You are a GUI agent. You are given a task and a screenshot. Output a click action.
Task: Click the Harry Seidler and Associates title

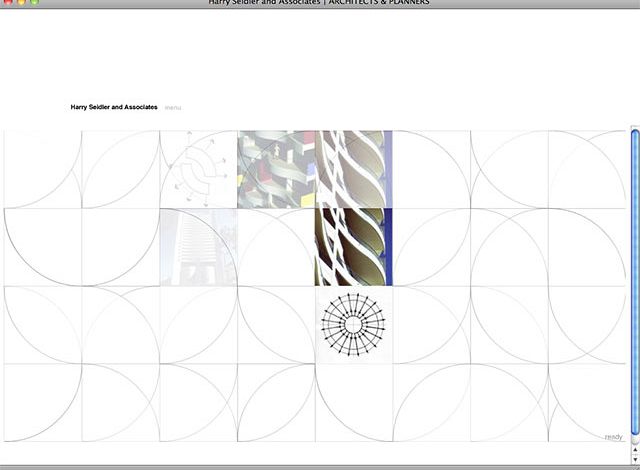(113, 107)
